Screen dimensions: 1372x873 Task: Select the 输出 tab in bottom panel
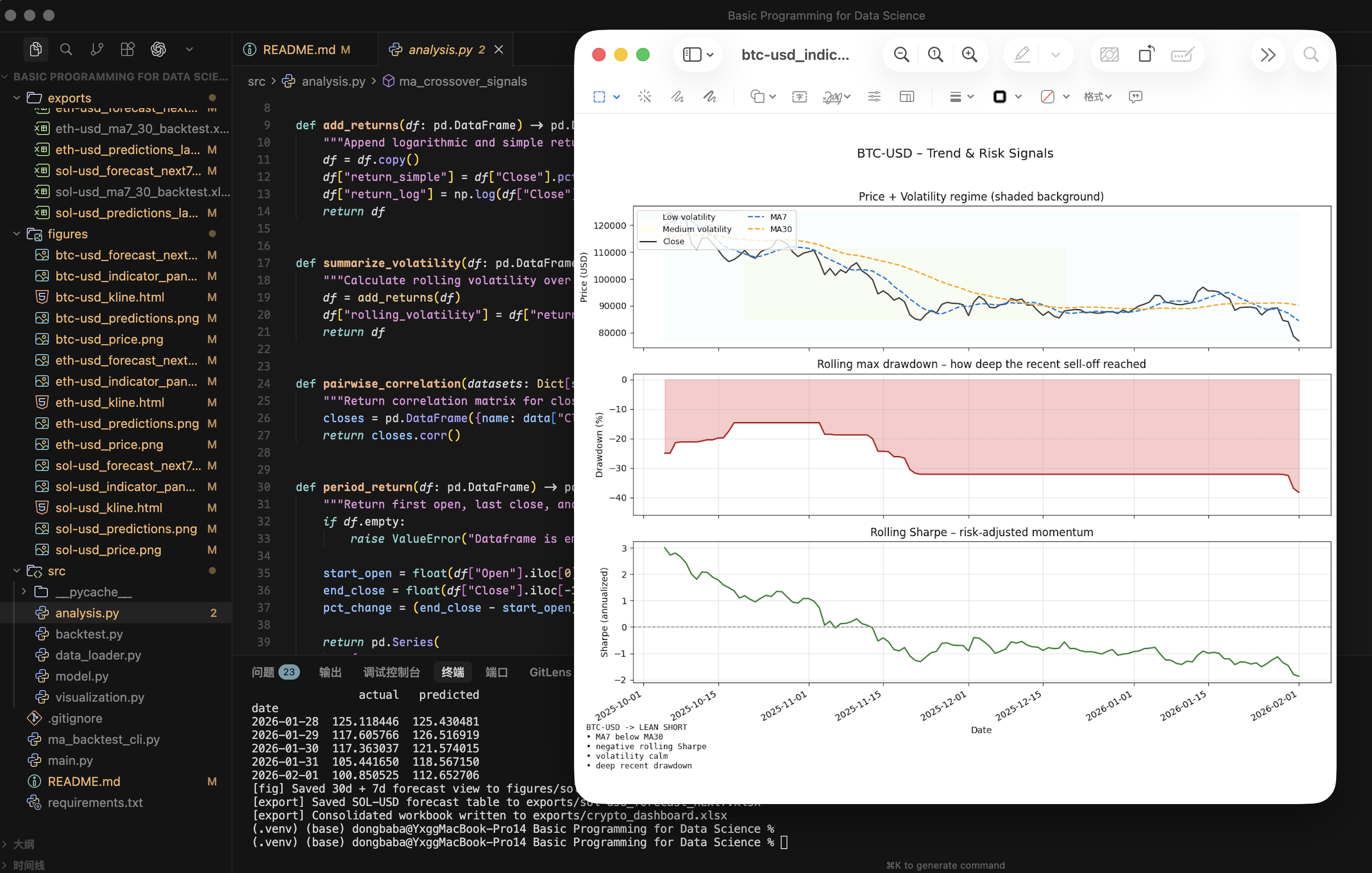click(331, 672)
